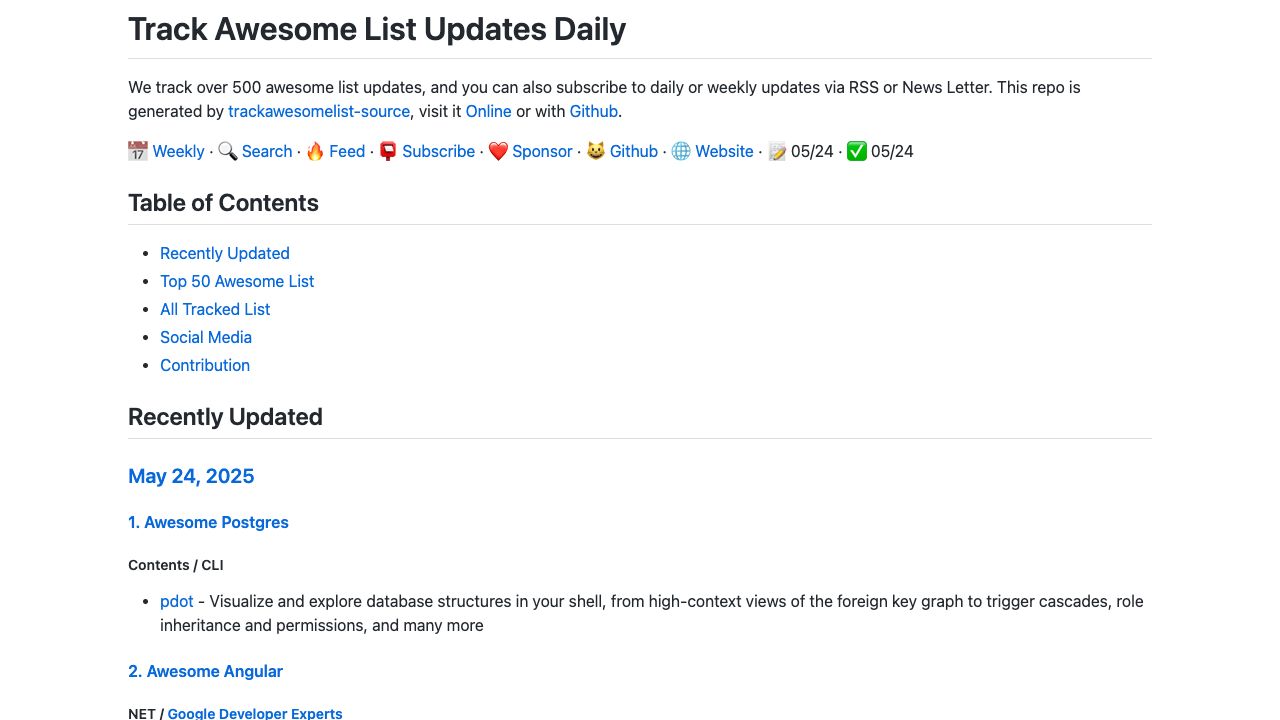Click the calendar emoji beside Weekly
Screen dimensions: 1280x720
tap(138, 151)
